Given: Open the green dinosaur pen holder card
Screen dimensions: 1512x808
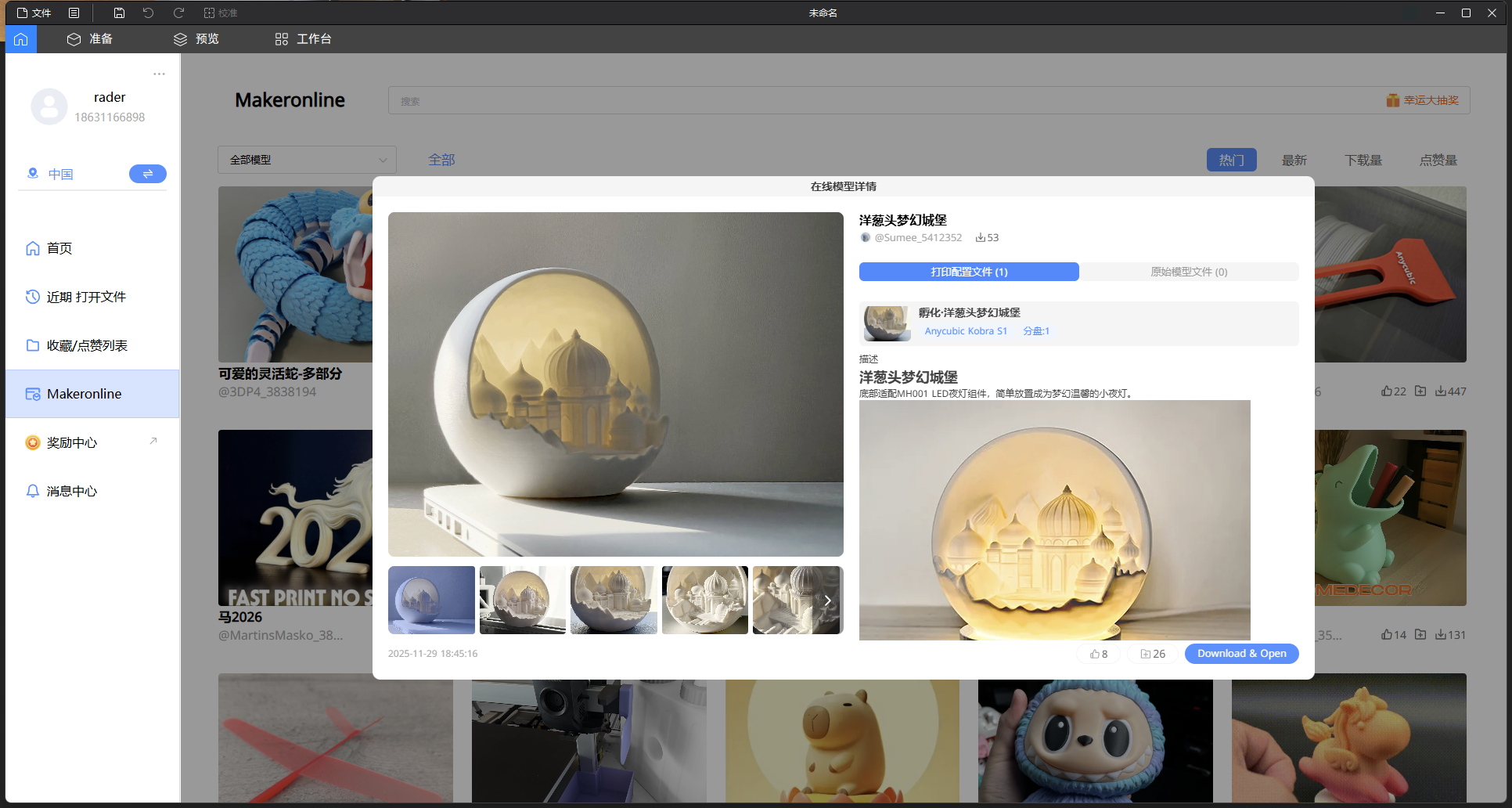Looking at the screenshot, I should pyautogui.click(x=1391, y=518).
